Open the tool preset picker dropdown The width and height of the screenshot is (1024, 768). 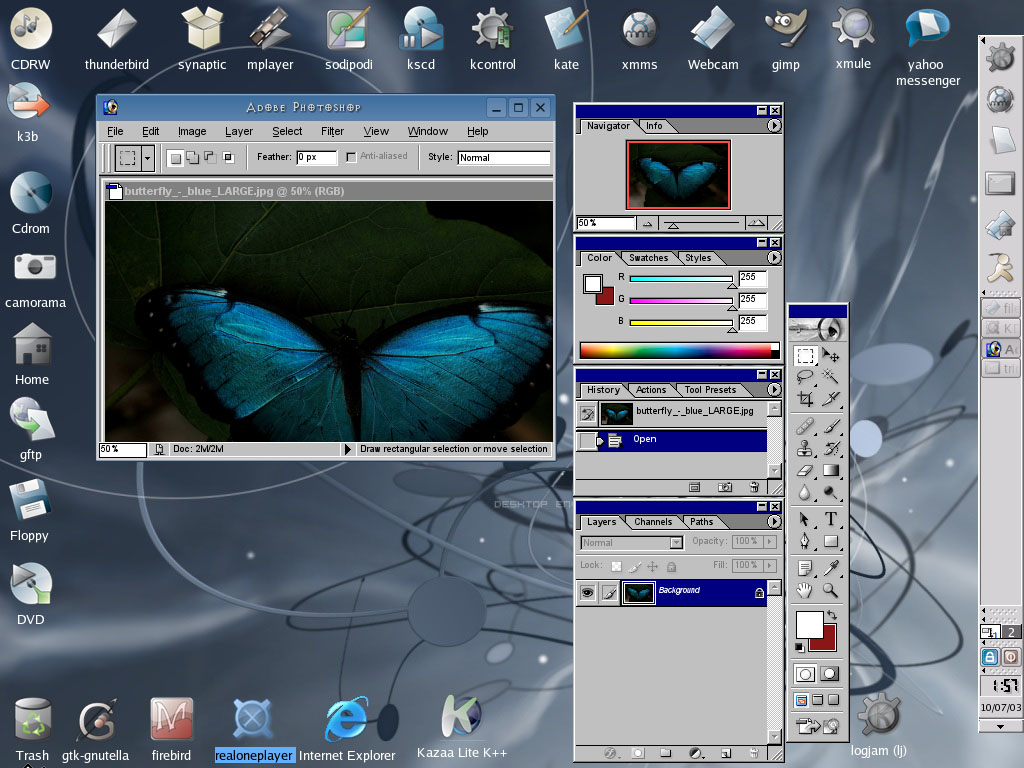point(148,157)
